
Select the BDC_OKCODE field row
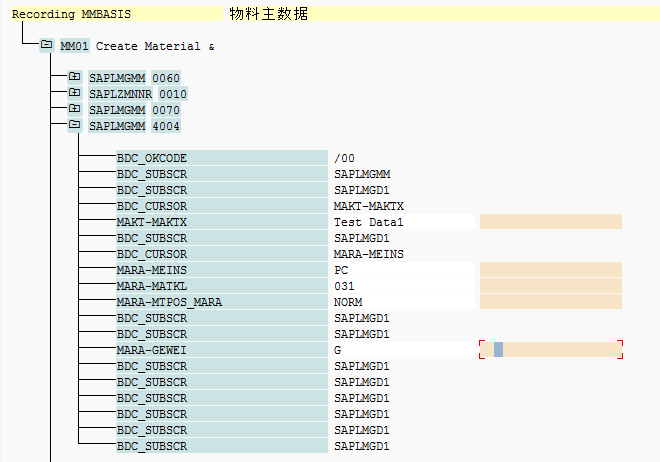[222, 158]
